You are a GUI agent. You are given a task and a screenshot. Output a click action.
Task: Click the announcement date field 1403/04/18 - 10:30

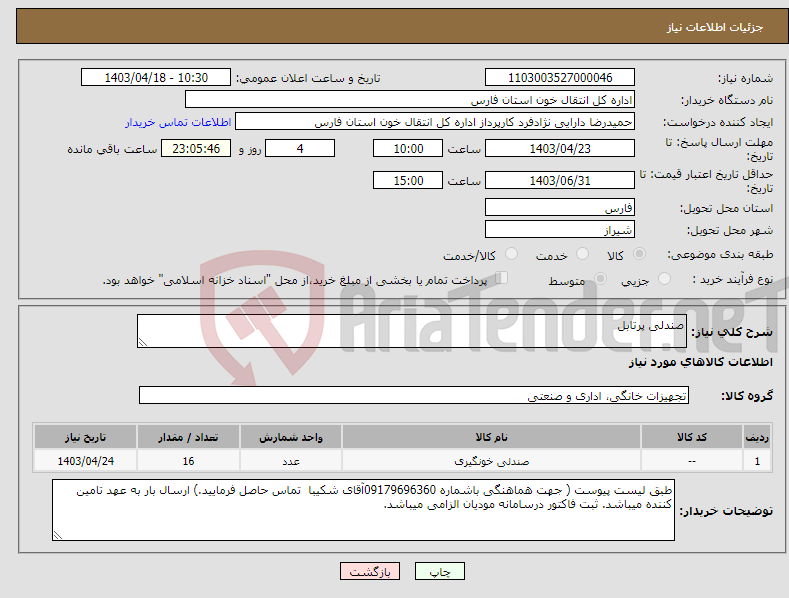[x=156, y=78]
